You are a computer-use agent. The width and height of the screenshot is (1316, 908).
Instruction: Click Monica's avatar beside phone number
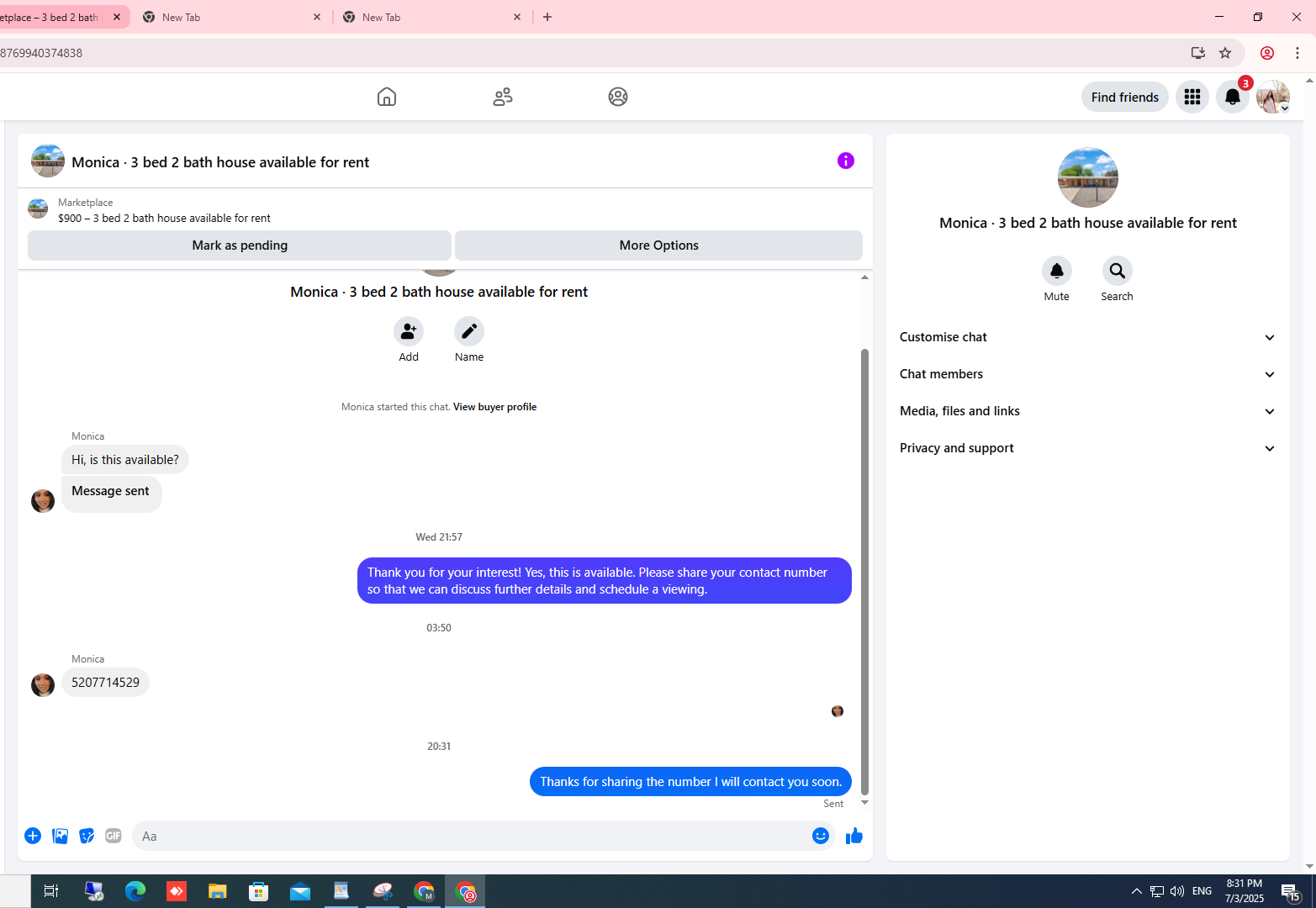pos(43,684)
